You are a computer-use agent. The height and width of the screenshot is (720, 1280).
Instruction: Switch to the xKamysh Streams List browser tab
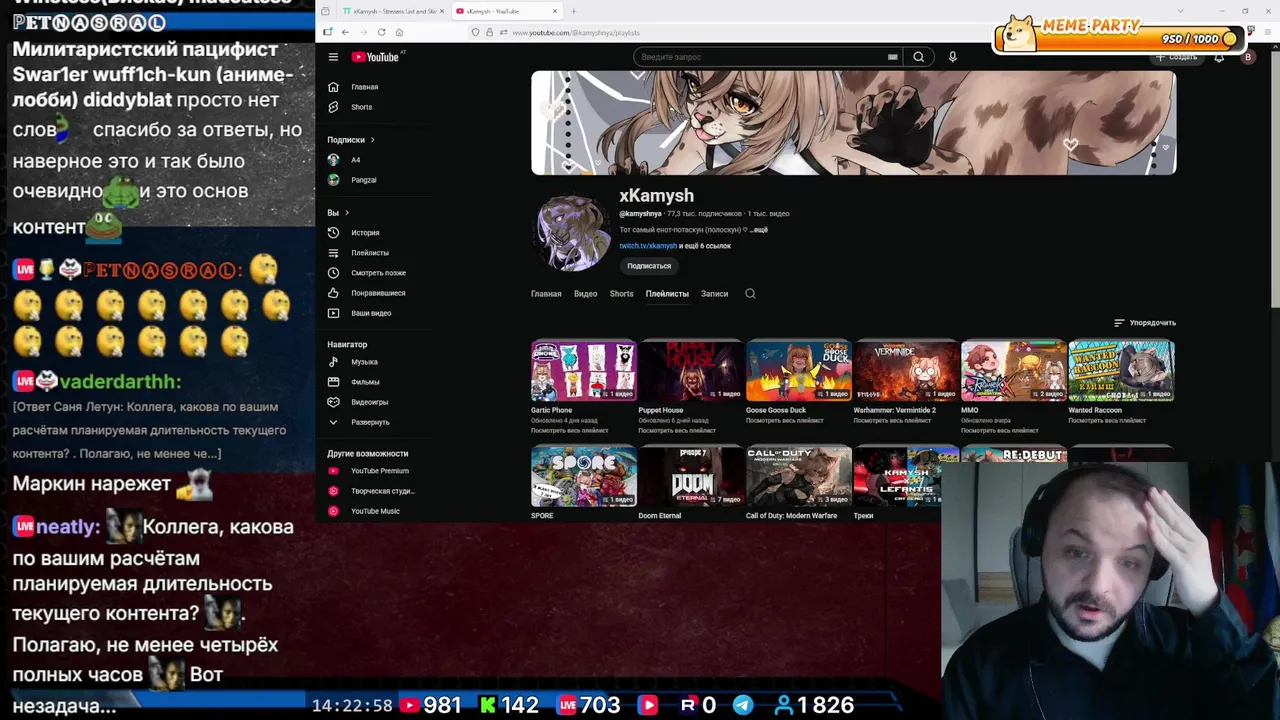[x=393, y=11]
